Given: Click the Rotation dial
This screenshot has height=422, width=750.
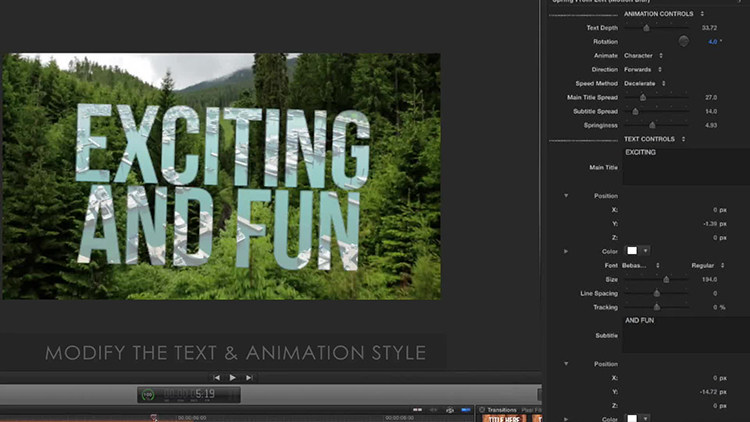Looking at the screenshot, I should point(684,41).
